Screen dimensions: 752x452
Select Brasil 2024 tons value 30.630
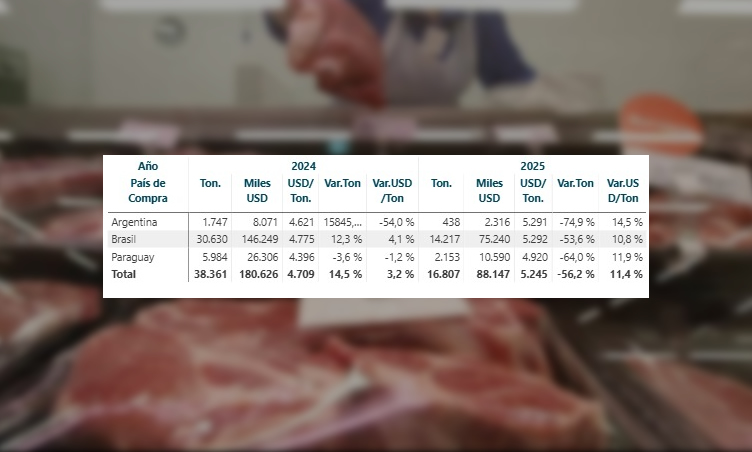[212, 239]
